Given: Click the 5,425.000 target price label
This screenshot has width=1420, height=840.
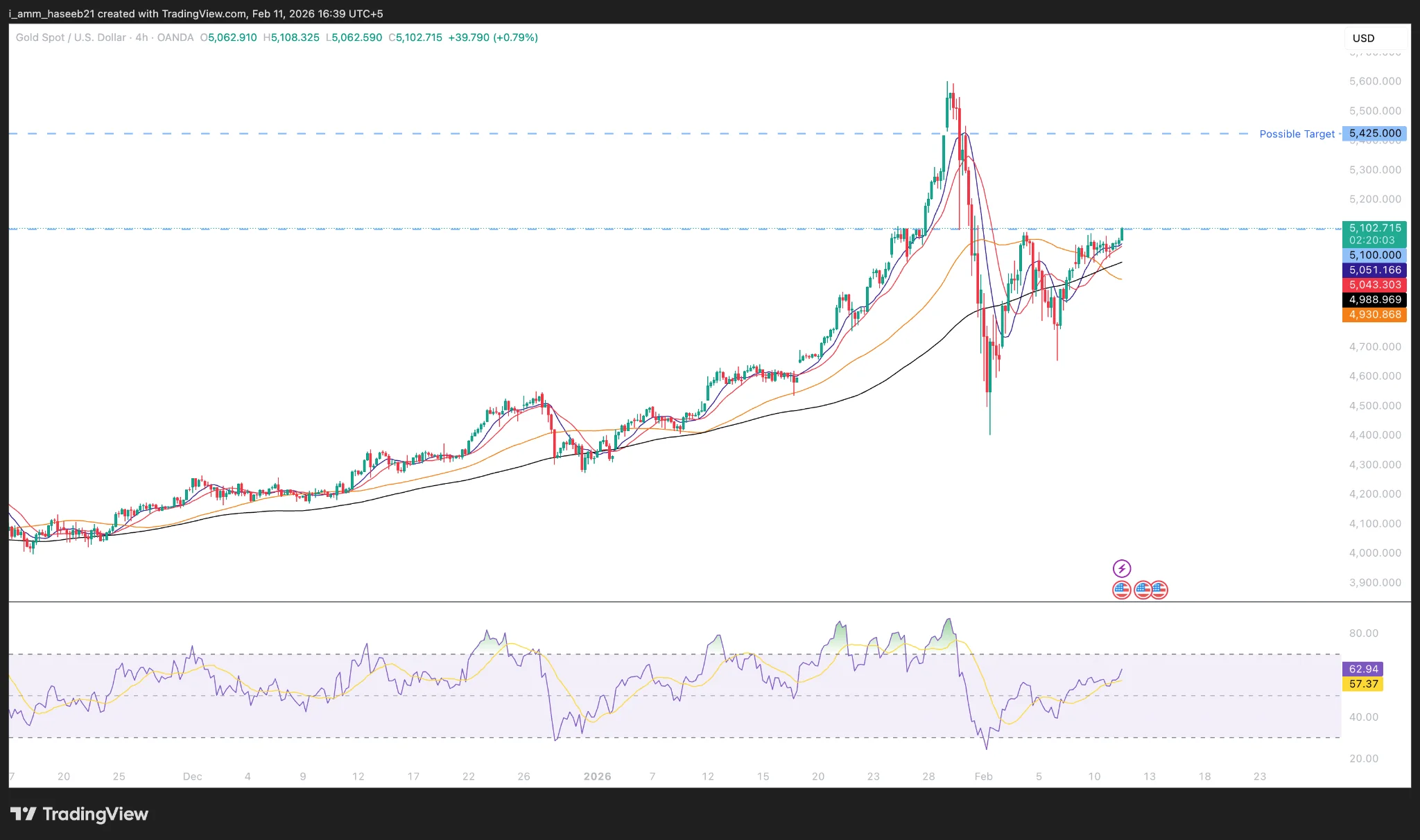Looking at the screenshot, I should 1374,133.
